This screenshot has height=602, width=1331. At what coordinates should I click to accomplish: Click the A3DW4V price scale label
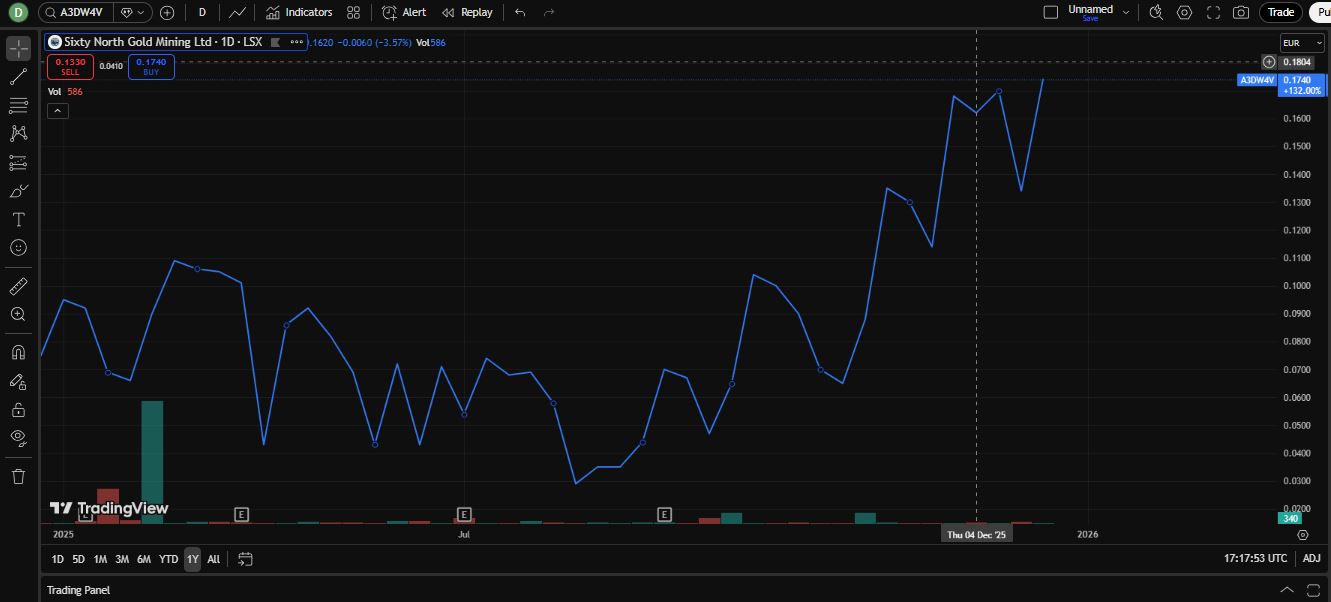pyautogui.click(x=1257, y=79)
